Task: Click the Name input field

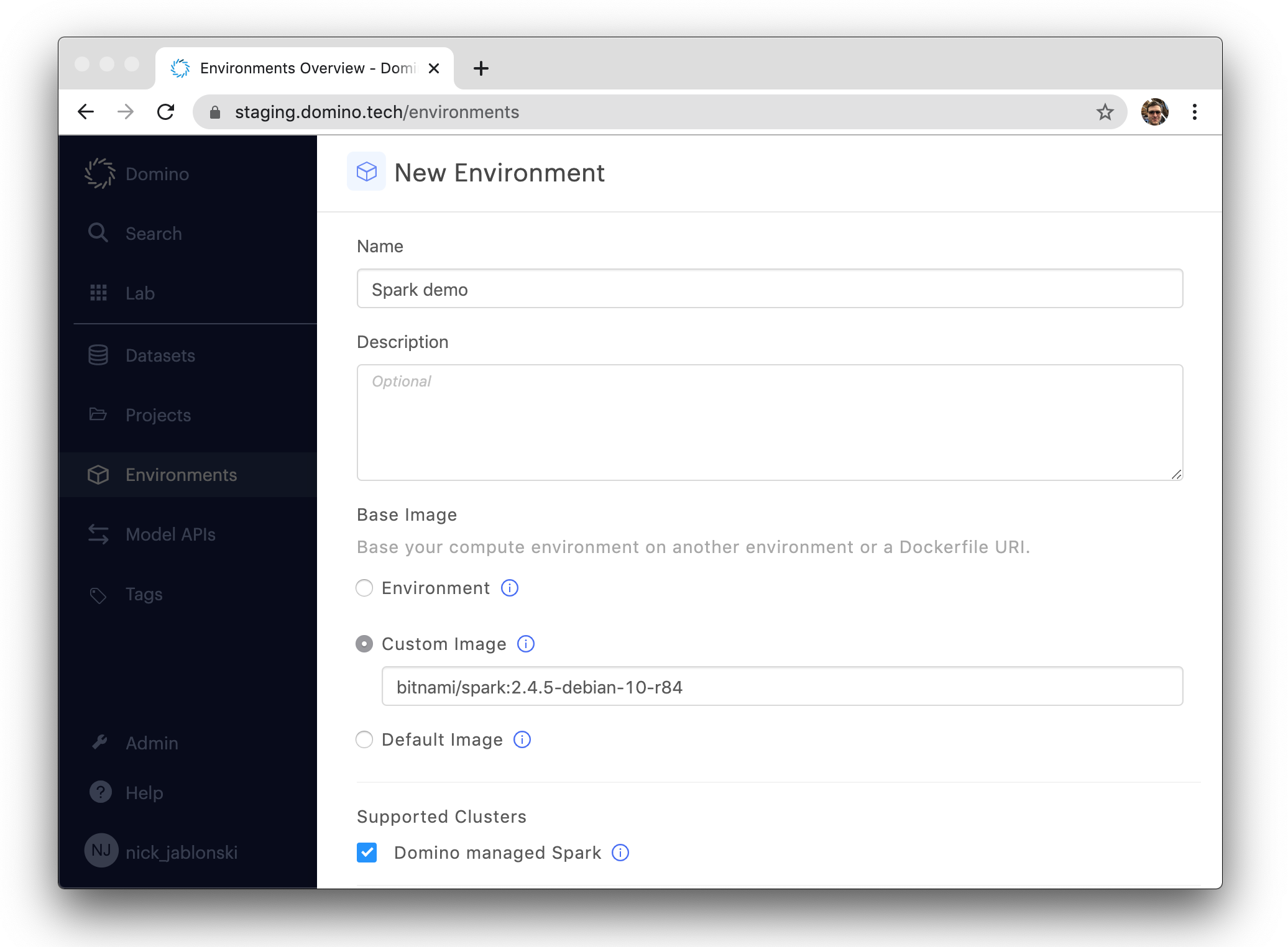Action: tap(770, 289)
